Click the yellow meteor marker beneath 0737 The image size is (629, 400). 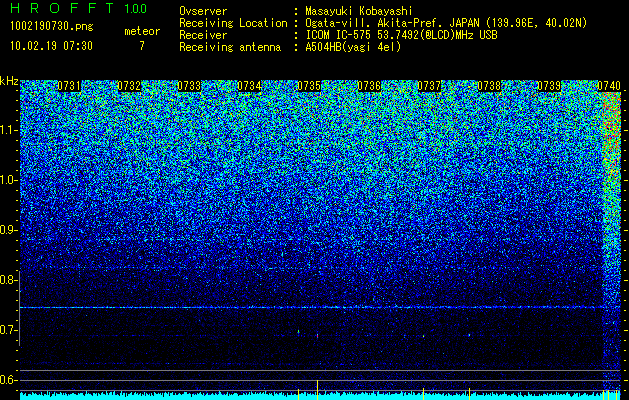point(423,394)
